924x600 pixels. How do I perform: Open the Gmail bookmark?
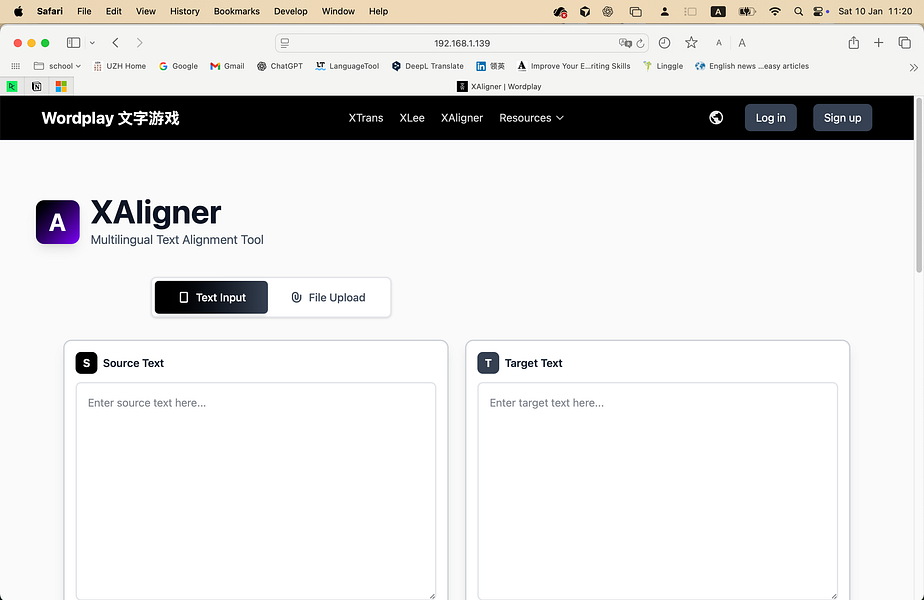coord(227,66)
